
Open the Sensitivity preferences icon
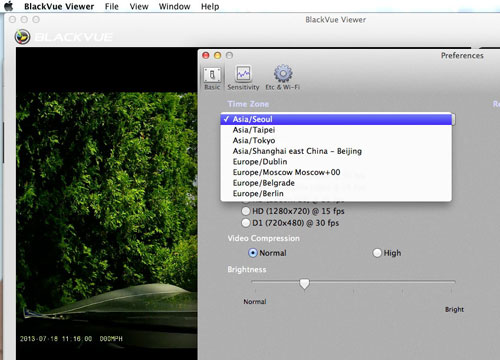tap(243, 74)
